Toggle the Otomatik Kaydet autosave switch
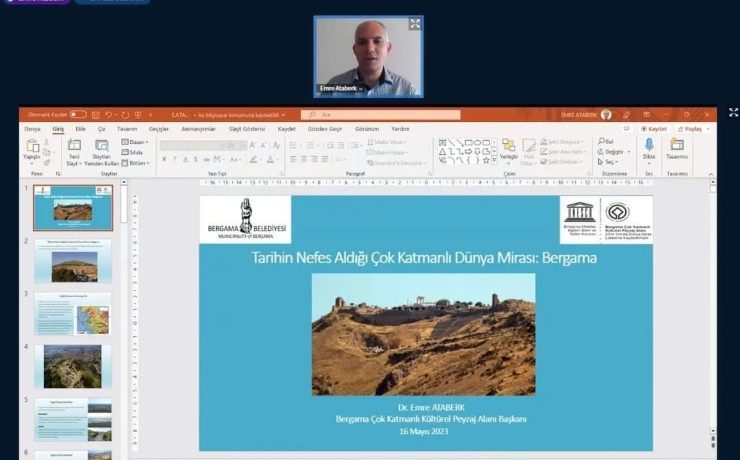 pyautogui.click(x=78, y=115)
